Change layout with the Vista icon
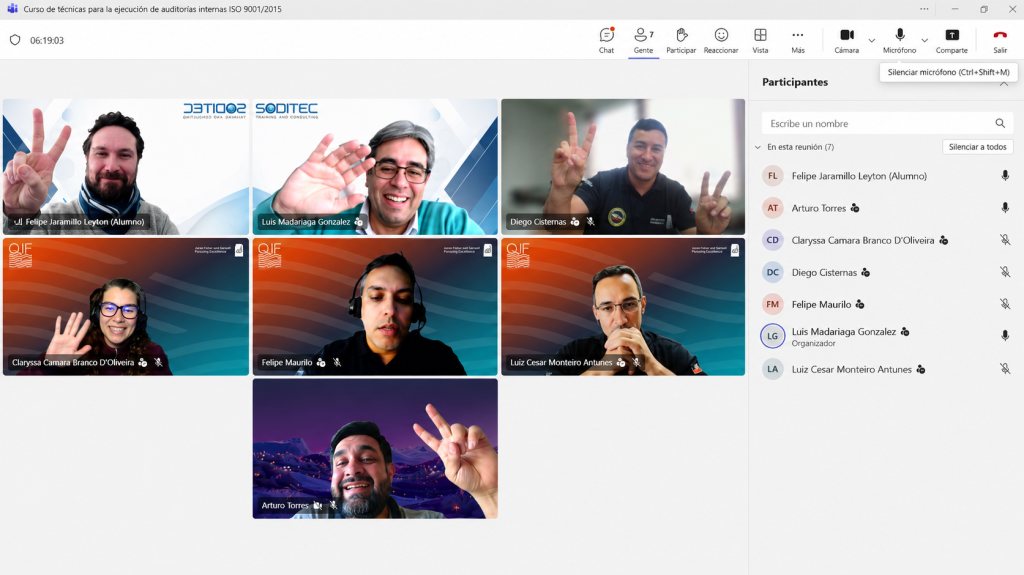 (x=760, y=41)
